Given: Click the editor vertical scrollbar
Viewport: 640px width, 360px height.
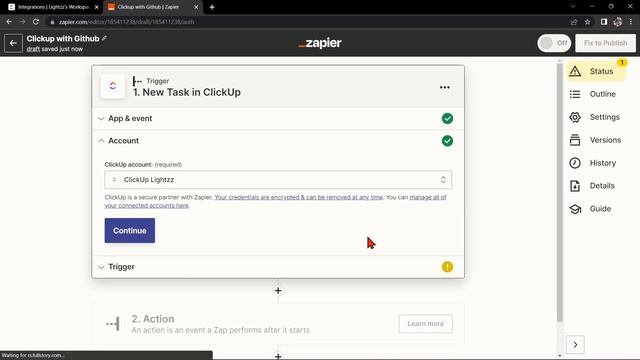Looking at the screenshot, I should (x=560, y=192).
